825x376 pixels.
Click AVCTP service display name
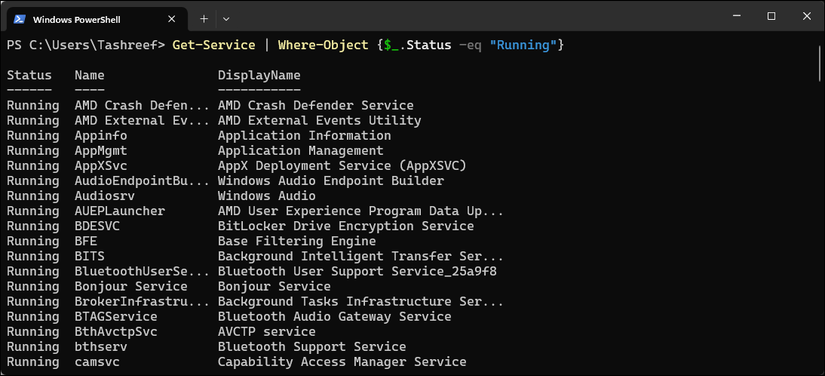coord(267,332)
